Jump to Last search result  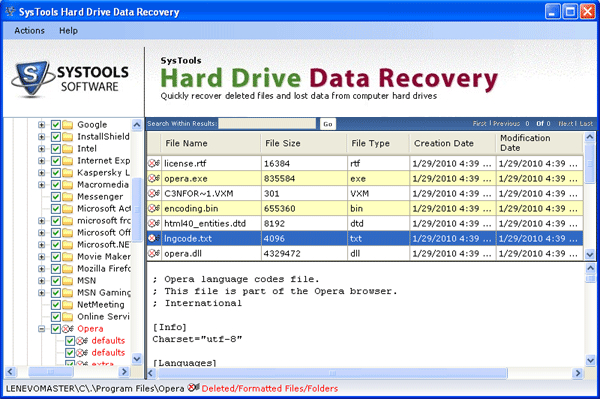(586, 124)
